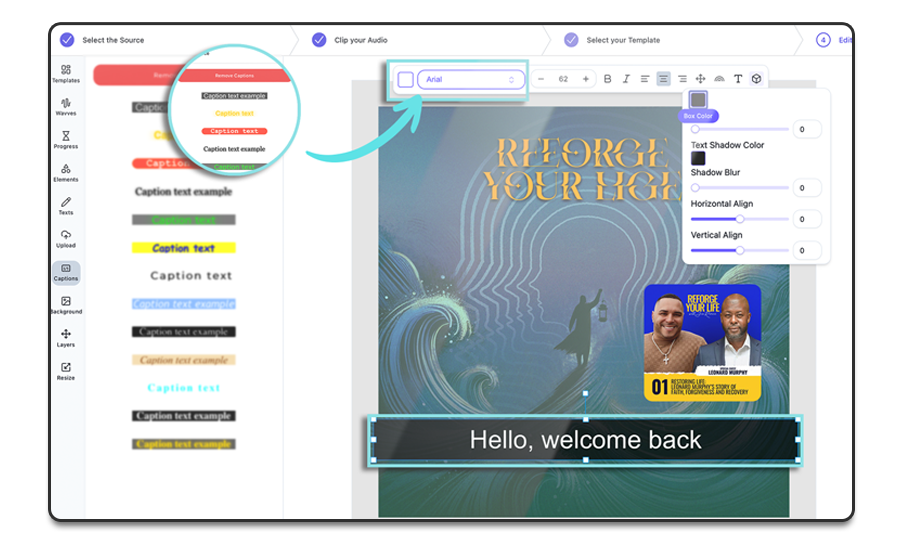
Task: Open the Templates panel in sidebar
Action: click(x=66, y=73)
